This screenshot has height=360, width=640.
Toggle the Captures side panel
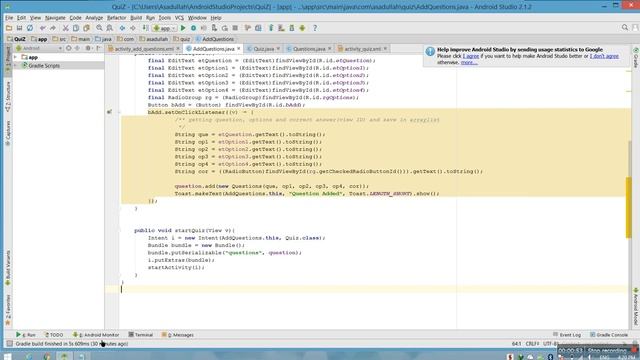tap(8, 133)
